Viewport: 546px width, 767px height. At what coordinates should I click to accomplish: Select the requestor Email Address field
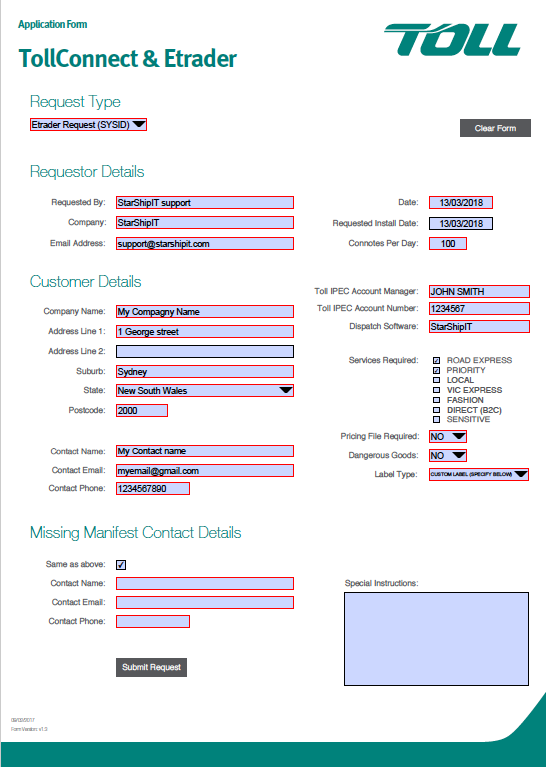[205, 244]
